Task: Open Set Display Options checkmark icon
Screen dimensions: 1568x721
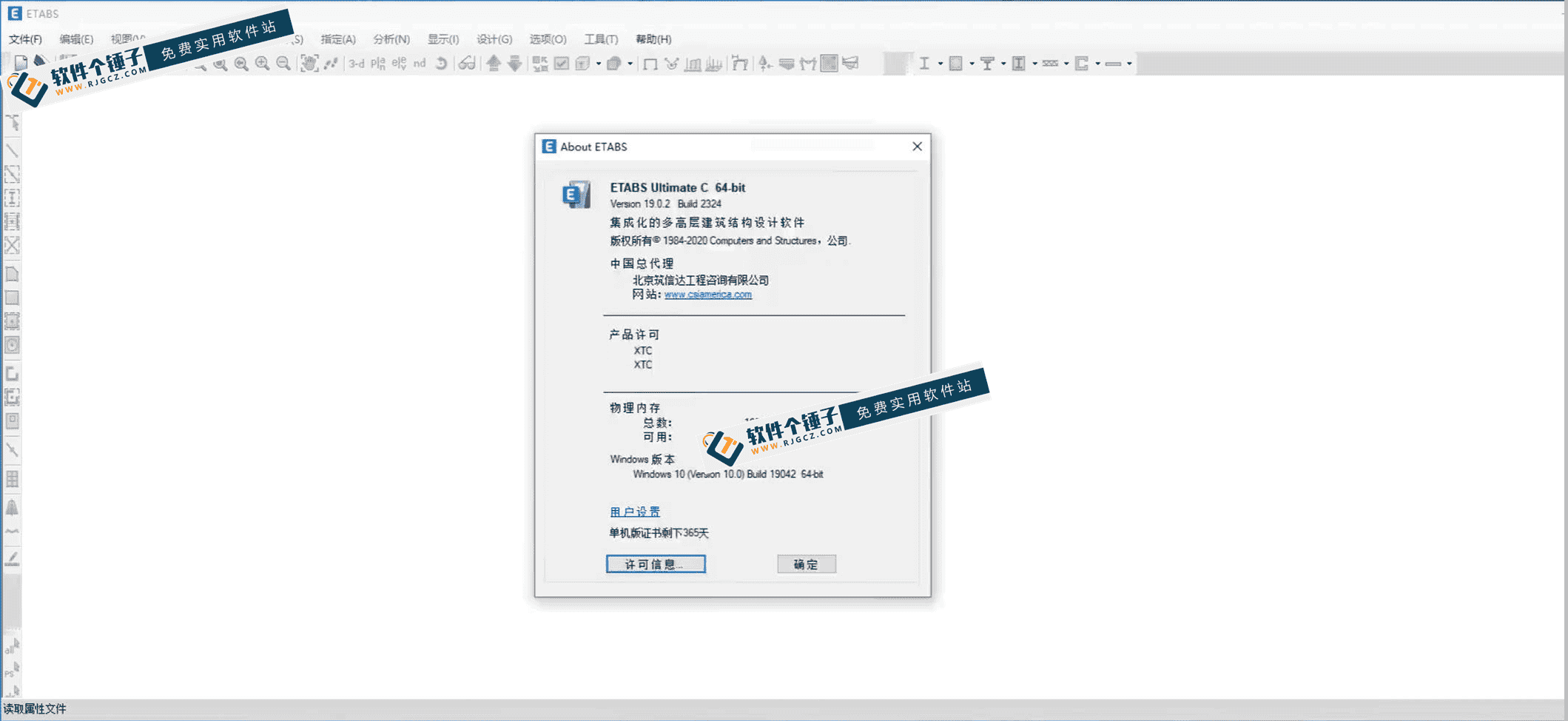Action: [562, 64]
